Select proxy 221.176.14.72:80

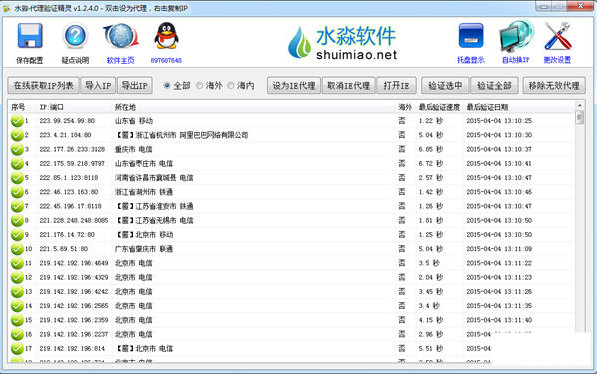click(67, 235)
